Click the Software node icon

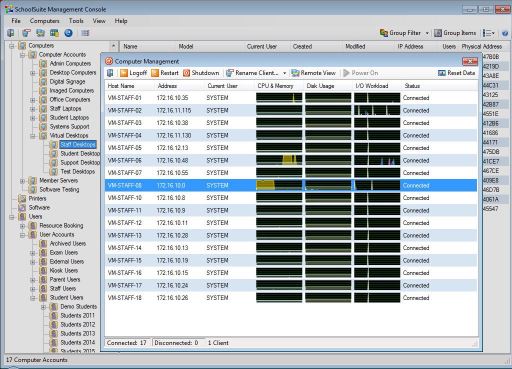[x=22, y=207]
